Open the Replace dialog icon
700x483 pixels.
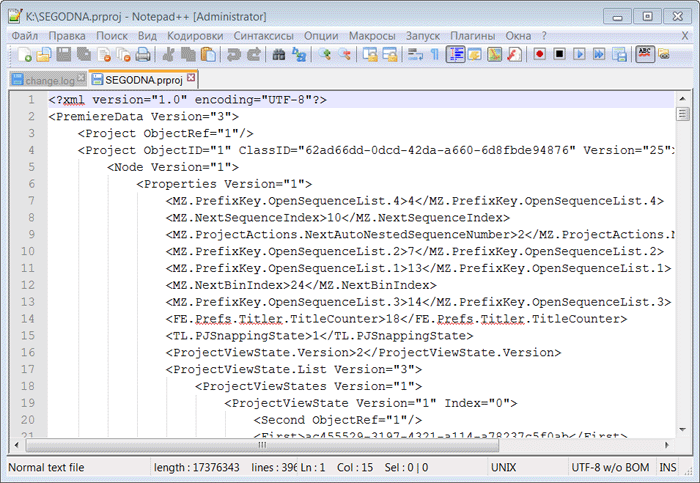(x=299, y=54)
